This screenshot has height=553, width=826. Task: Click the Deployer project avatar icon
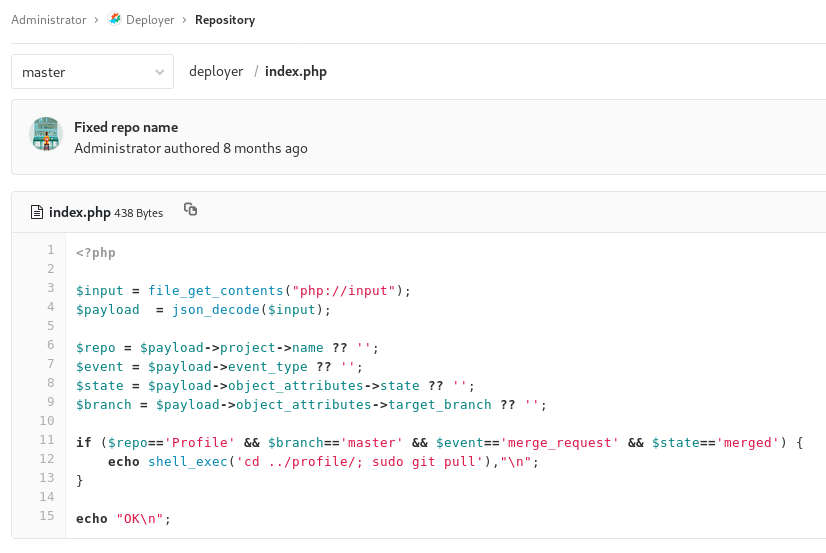tap(116, 20)
